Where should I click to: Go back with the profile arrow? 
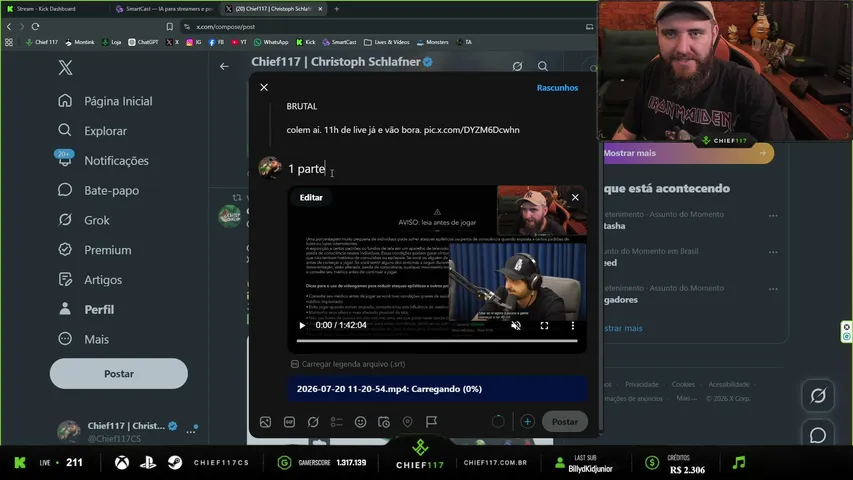(x=224, y=66)
